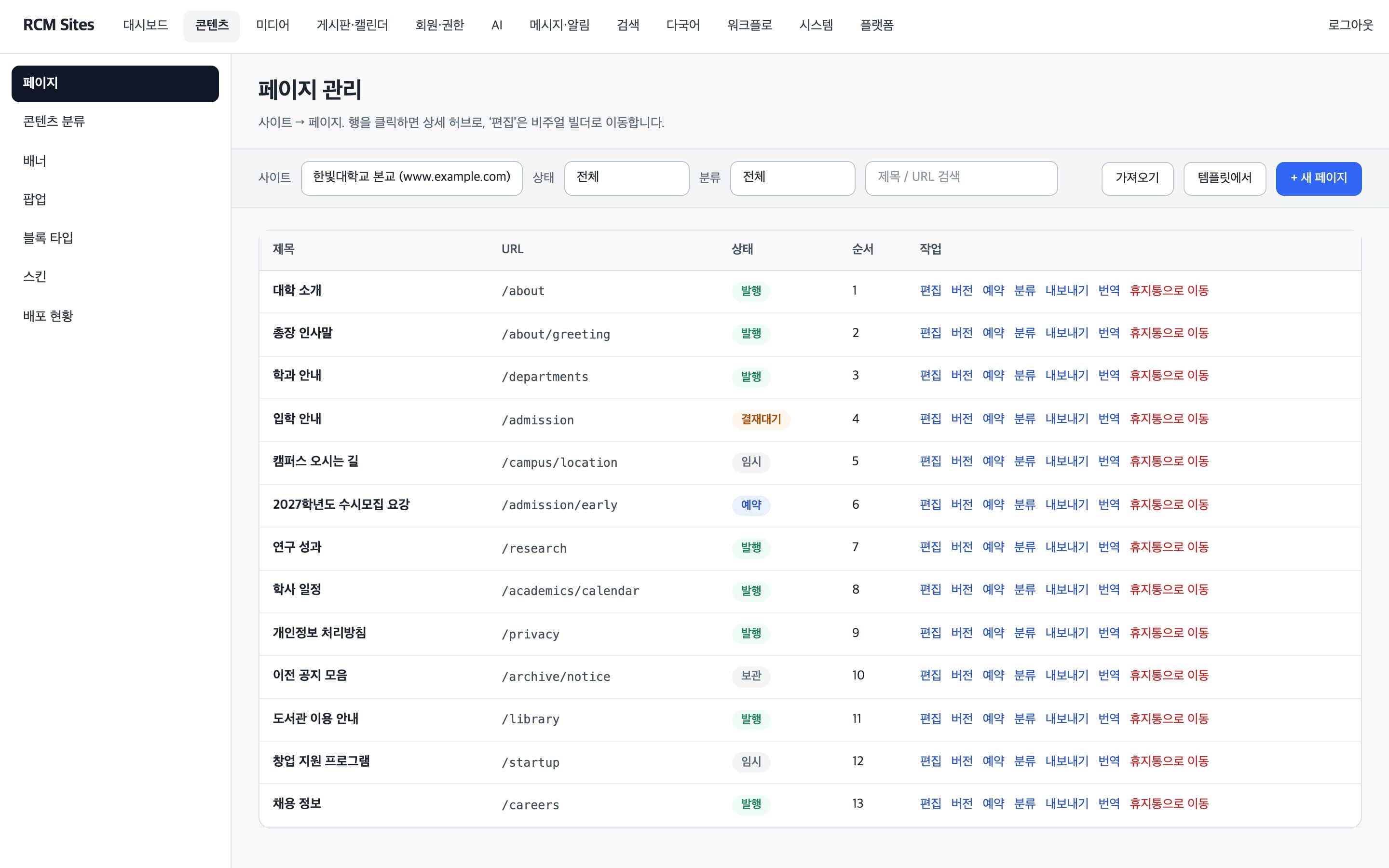
Task: Open the 시스템 top menu
Action: (816, 25)
